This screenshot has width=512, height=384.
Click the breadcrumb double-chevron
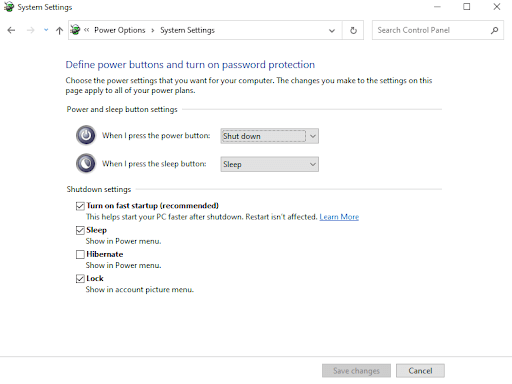pos(87,30)
